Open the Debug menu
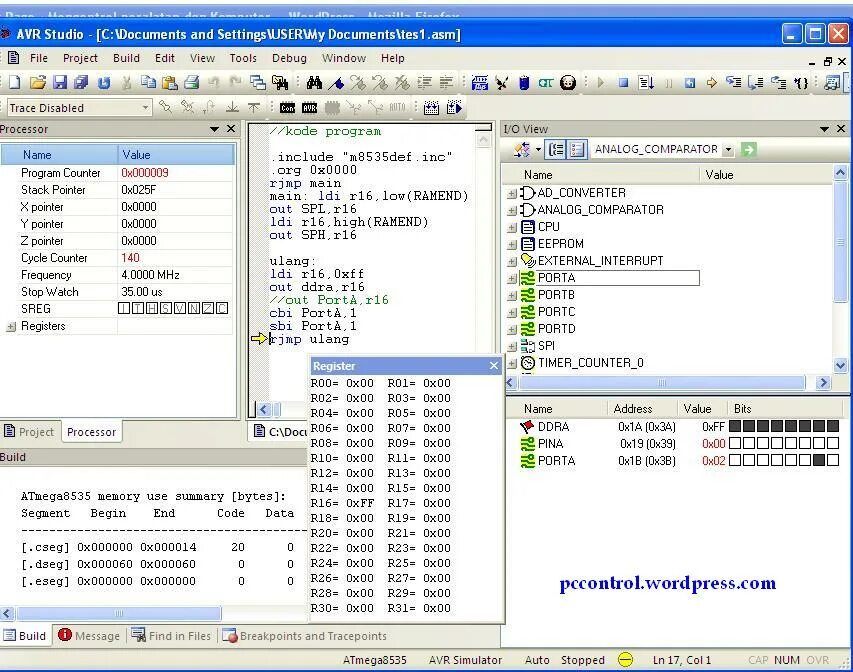853x672 pixels. pyautogui.click(x=289, y=58)
